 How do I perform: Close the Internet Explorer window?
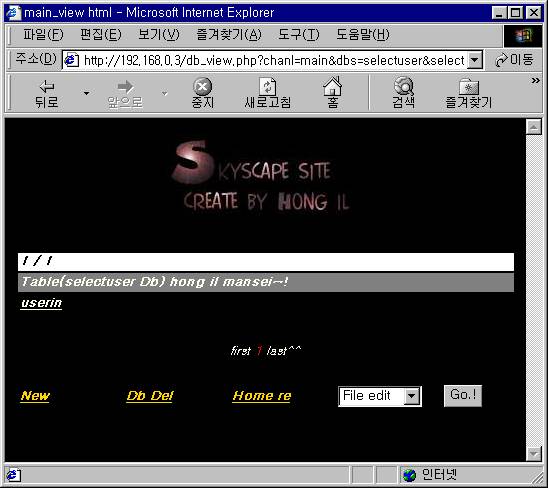coord(534,13)
